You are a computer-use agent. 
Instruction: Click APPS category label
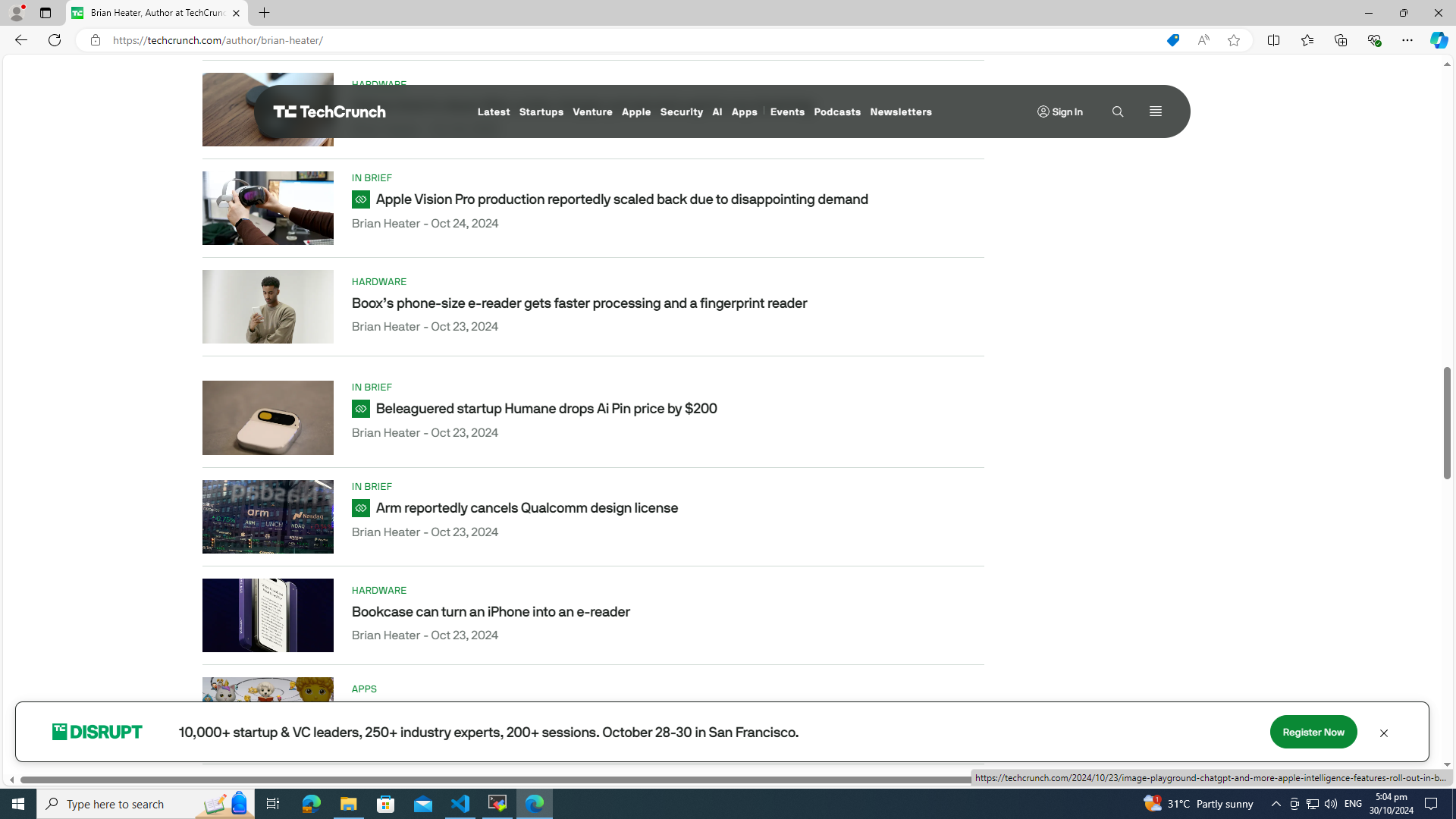click(x=364, y=689)
